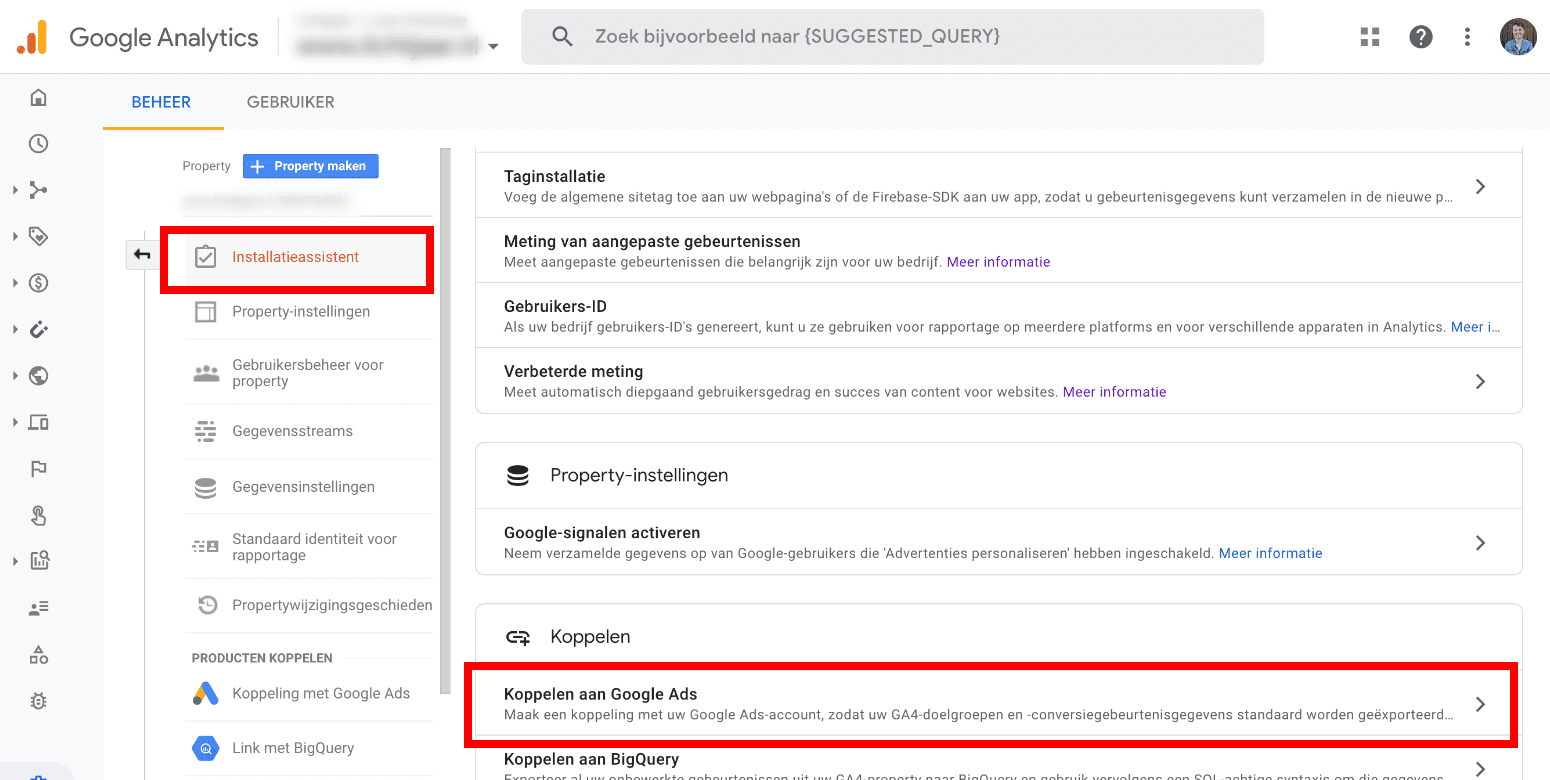This screenshot has width=1550, height=780.
Task: Expand the devices sidebar section arrow
Action: (x=15, y=422)
